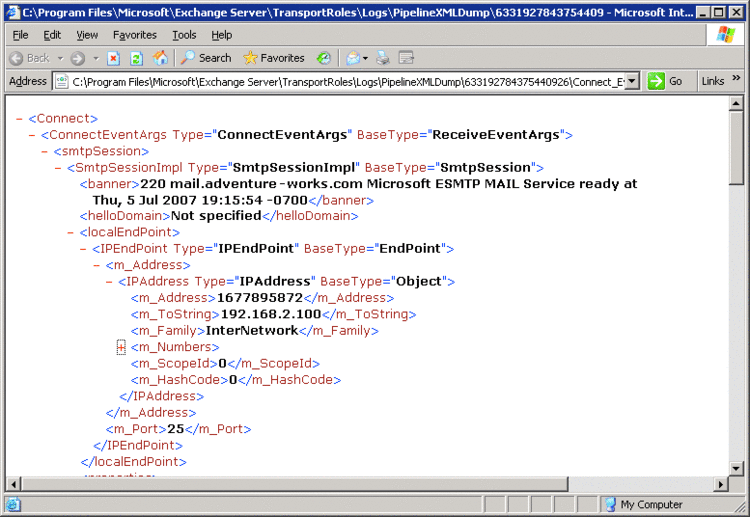Collapse the IPAddress node
Image resolution: width=750 pixels, height=517 pixels.
tap(109, 282)
